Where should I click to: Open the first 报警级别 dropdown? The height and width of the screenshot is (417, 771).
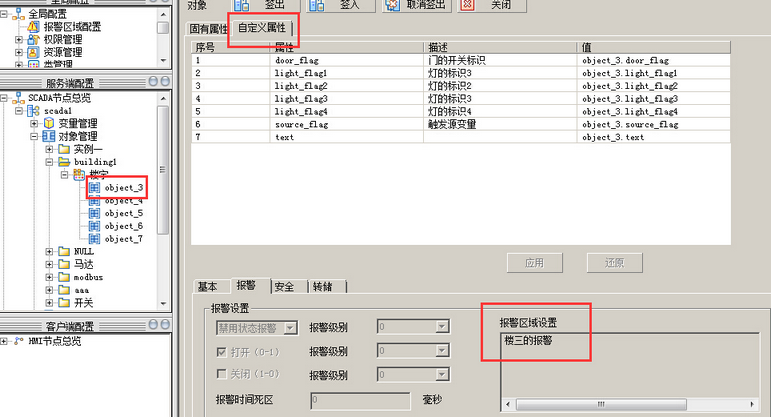(x=442, y=327)
